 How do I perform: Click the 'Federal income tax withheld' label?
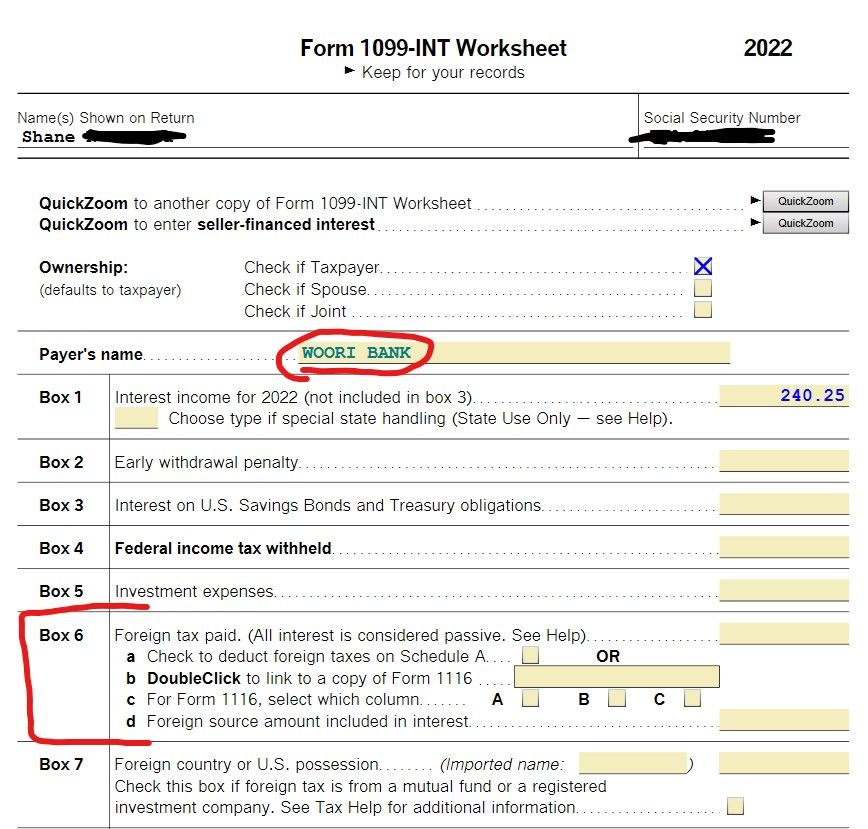(x=223, y=548)
